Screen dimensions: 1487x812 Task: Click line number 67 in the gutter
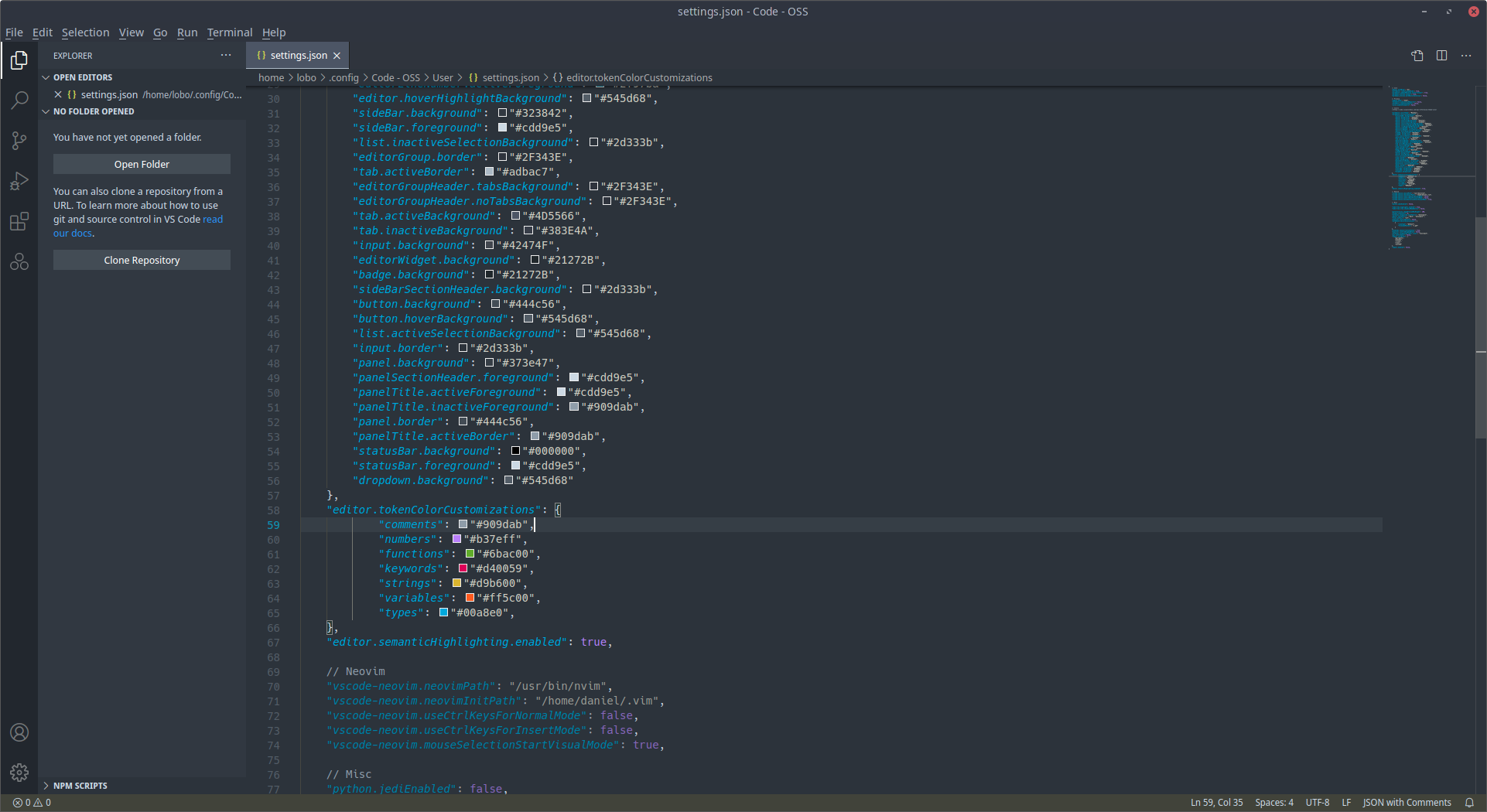(273, 643)
